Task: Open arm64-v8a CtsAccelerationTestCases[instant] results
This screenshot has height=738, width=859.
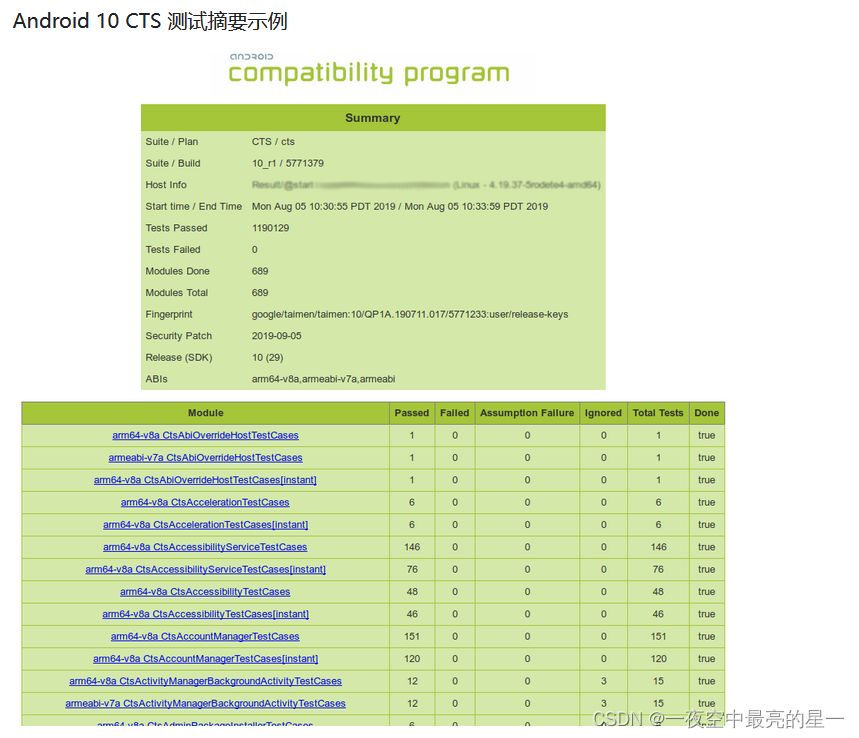Action: click(205, 524)
